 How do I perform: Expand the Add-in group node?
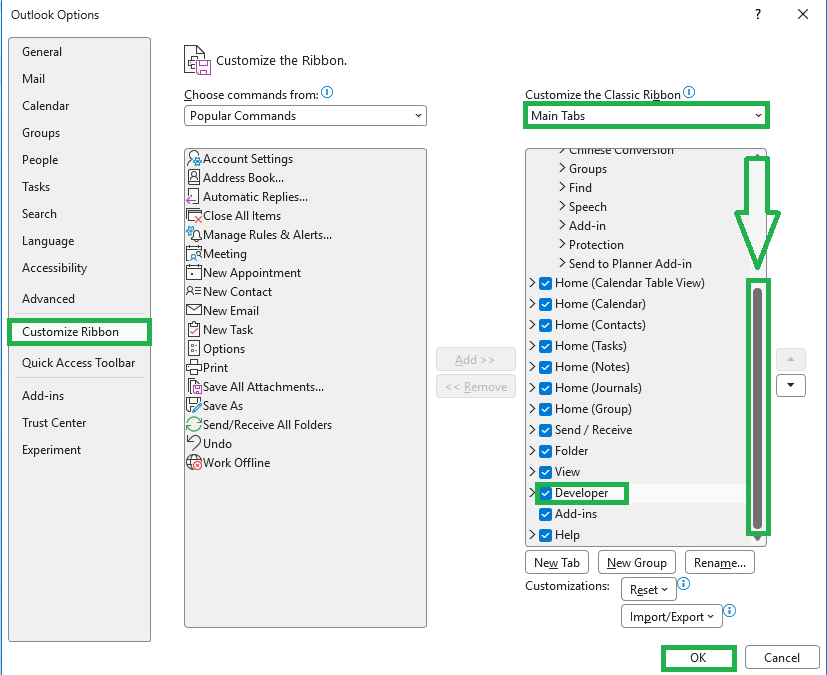562,225
